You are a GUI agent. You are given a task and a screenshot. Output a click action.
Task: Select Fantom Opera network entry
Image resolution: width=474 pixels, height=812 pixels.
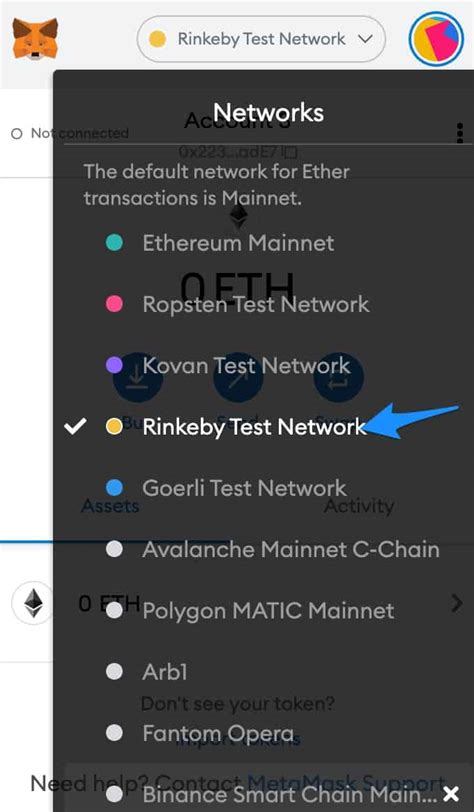219,733
